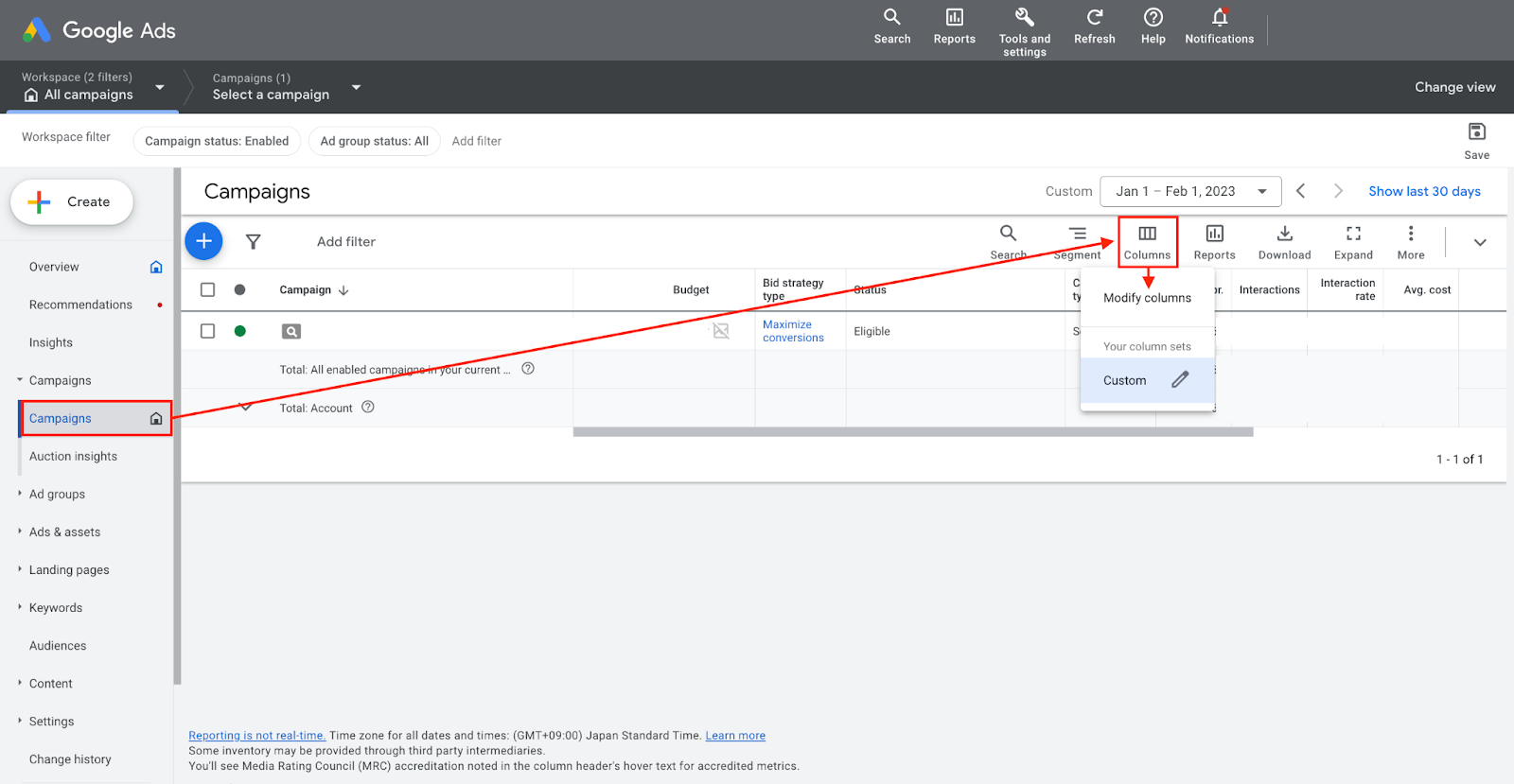Click Show last 30 days link

[x=1424, y=191]
